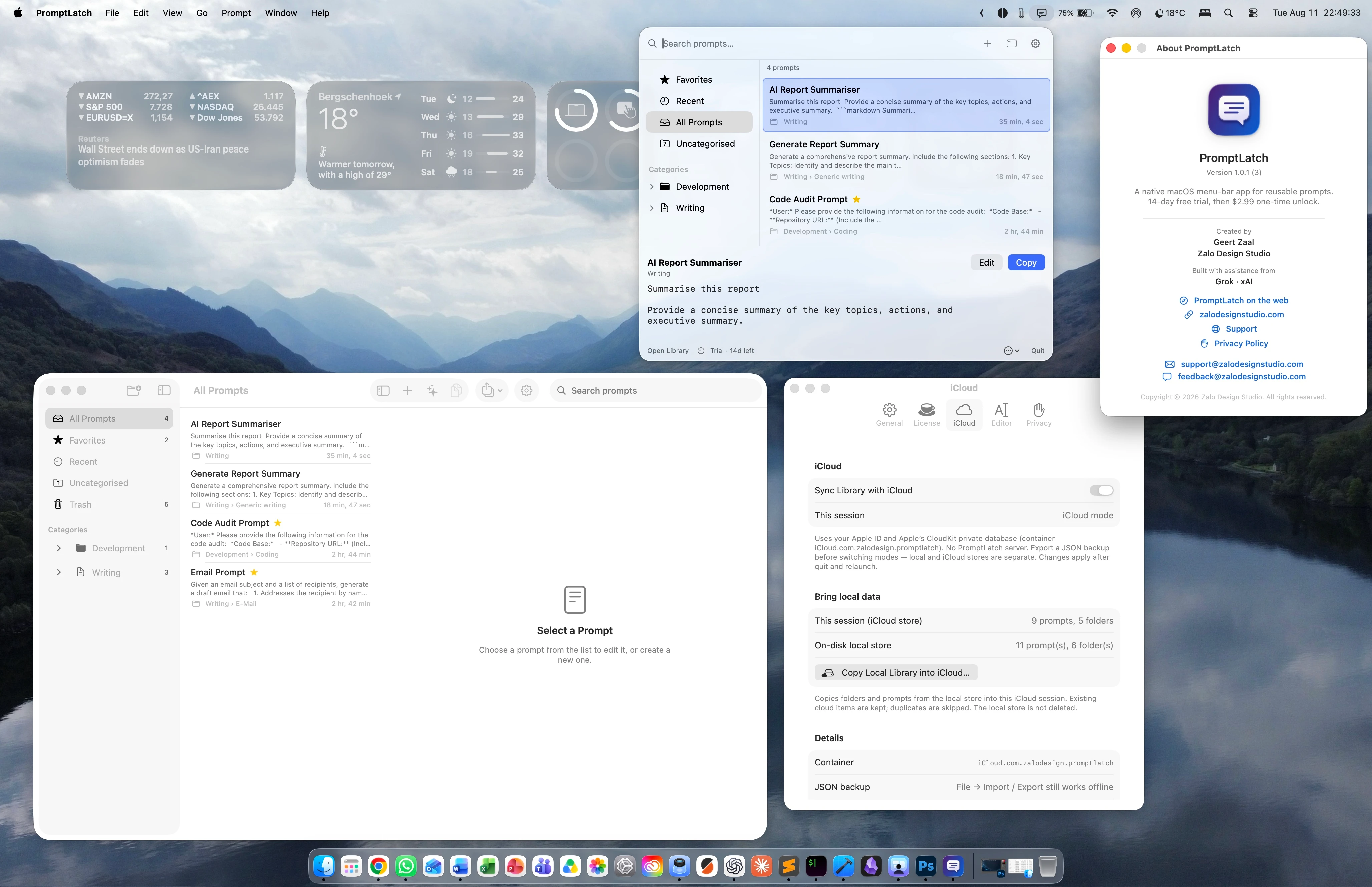This screenshot has width=1372, height=887.
Task: Click the window icon beside the popover gear
Action: click(x=1012, y=44)
